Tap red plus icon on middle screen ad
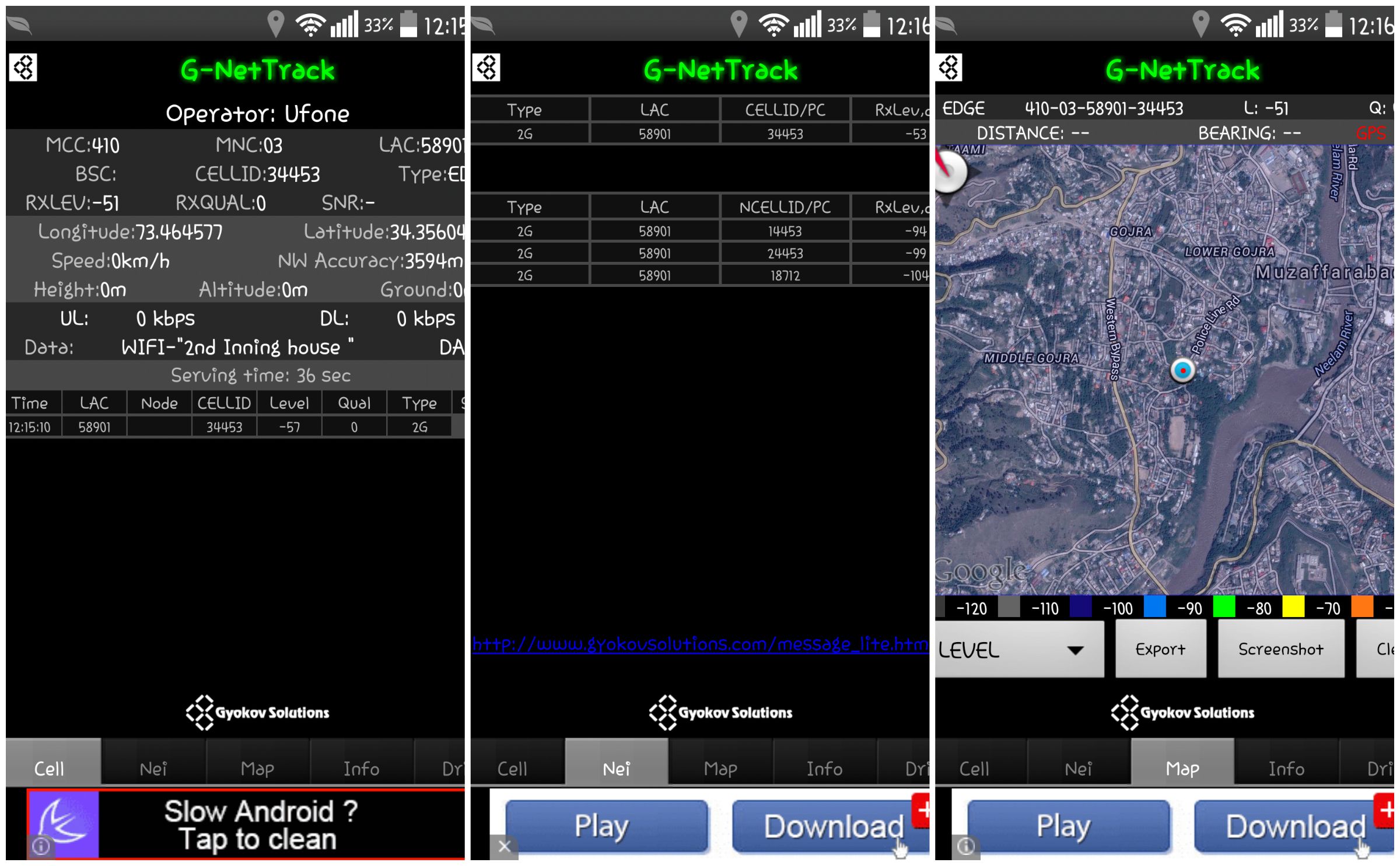 922,811
